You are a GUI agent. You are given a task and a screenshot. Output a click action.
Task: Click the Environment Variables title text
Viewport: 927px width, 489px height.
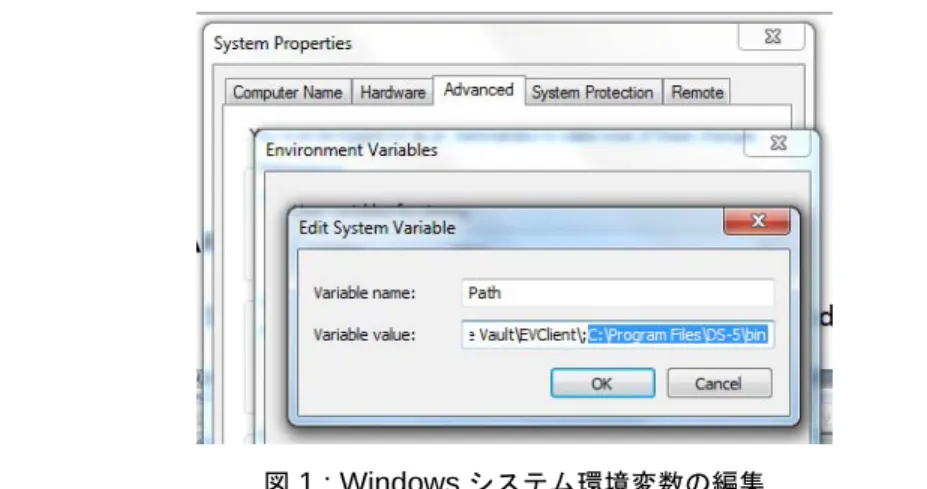pos(352,150)
